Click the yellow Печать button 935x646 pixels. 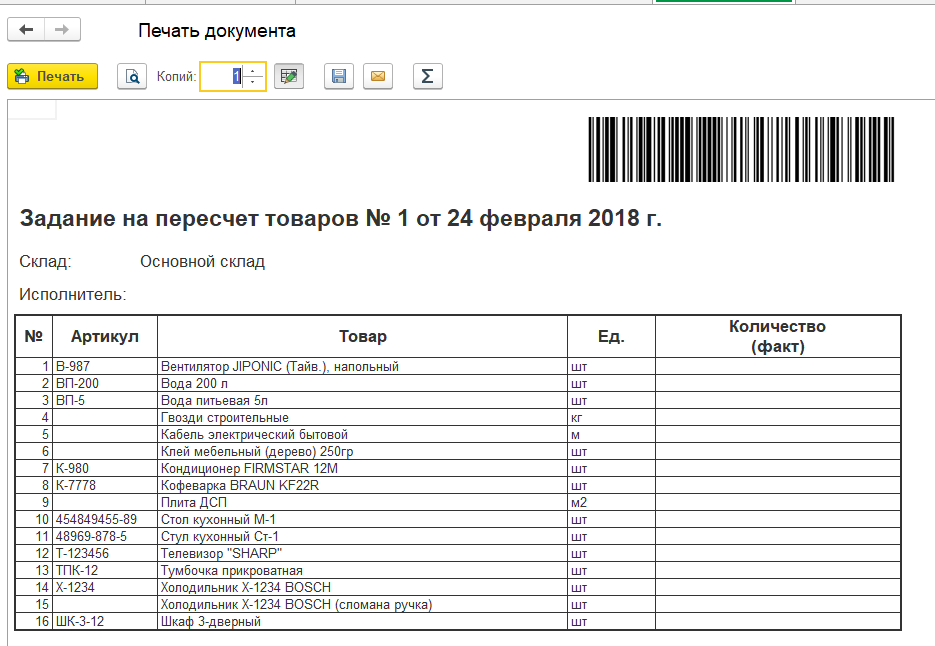tap(52, 76)
